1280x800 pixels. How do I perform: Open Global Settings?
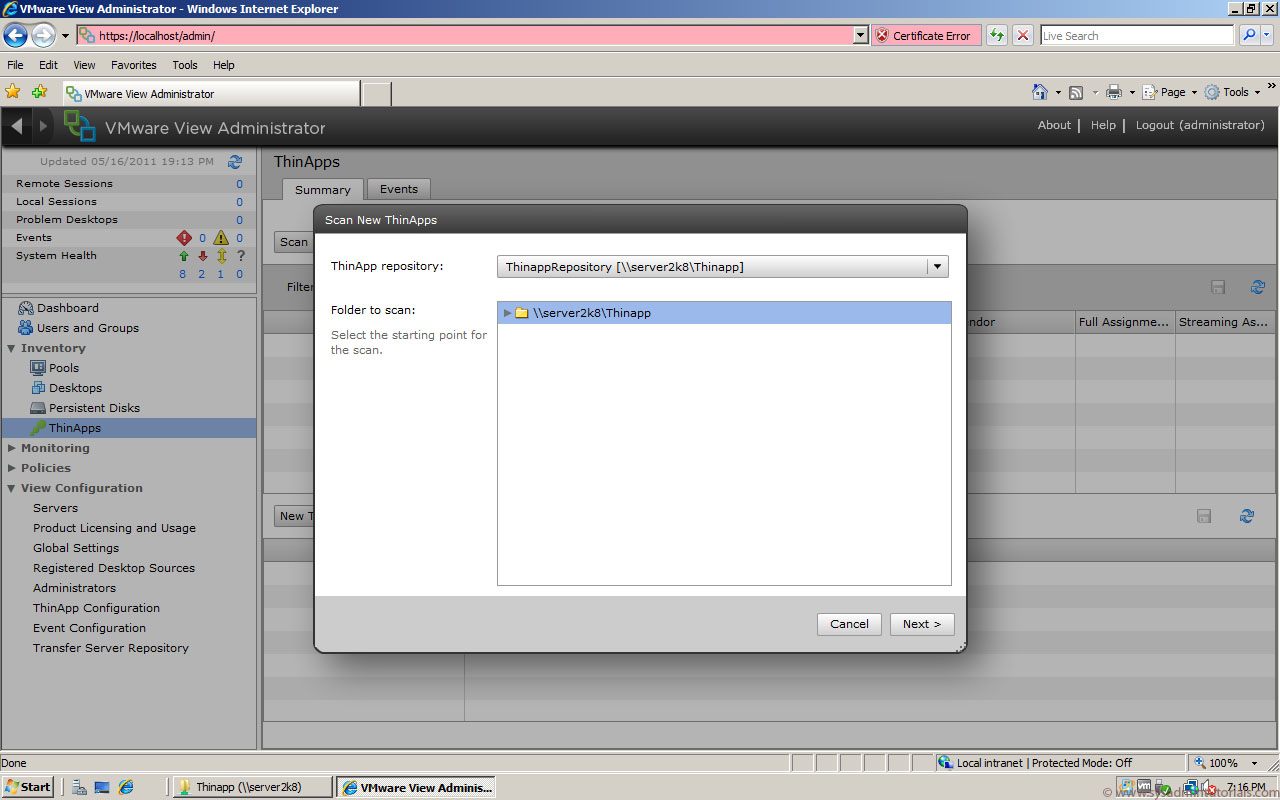tap(76, 548)
